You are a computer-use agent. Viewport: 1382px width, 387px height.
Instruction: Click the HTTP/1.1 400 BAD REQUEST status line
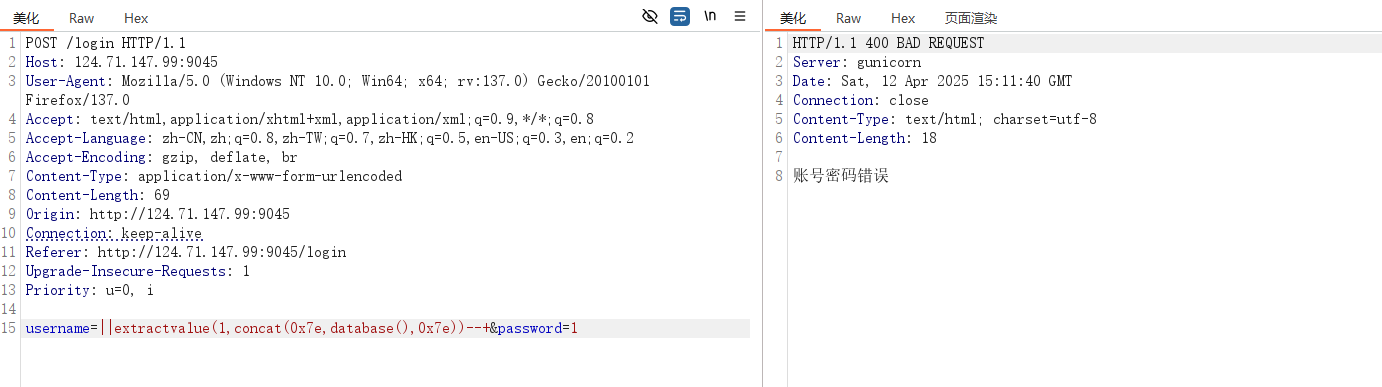point(888,43)
